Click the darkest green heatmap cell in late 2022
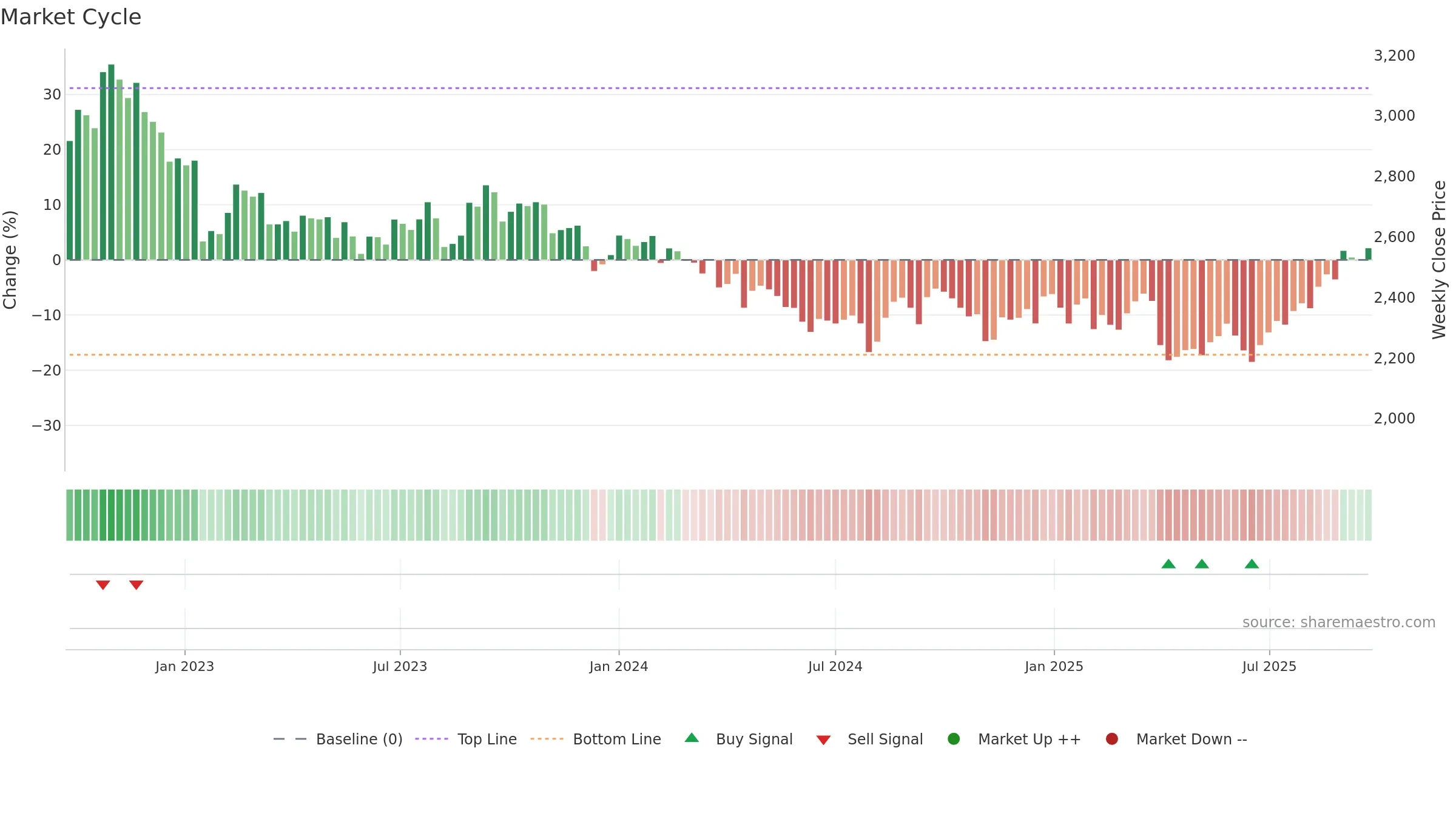This screenshot has width=1456, height=819. [x=111, y=515]
